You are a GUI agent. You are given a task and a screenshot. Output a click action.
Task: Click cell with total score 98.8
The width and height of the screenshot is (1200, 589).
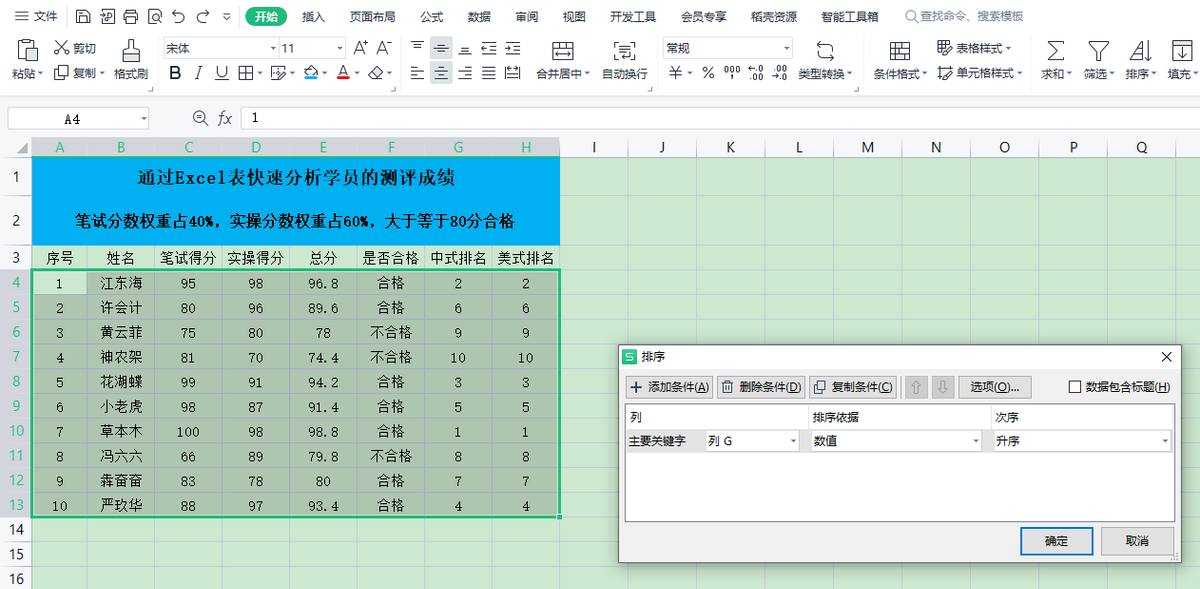(x=323, y=431)
